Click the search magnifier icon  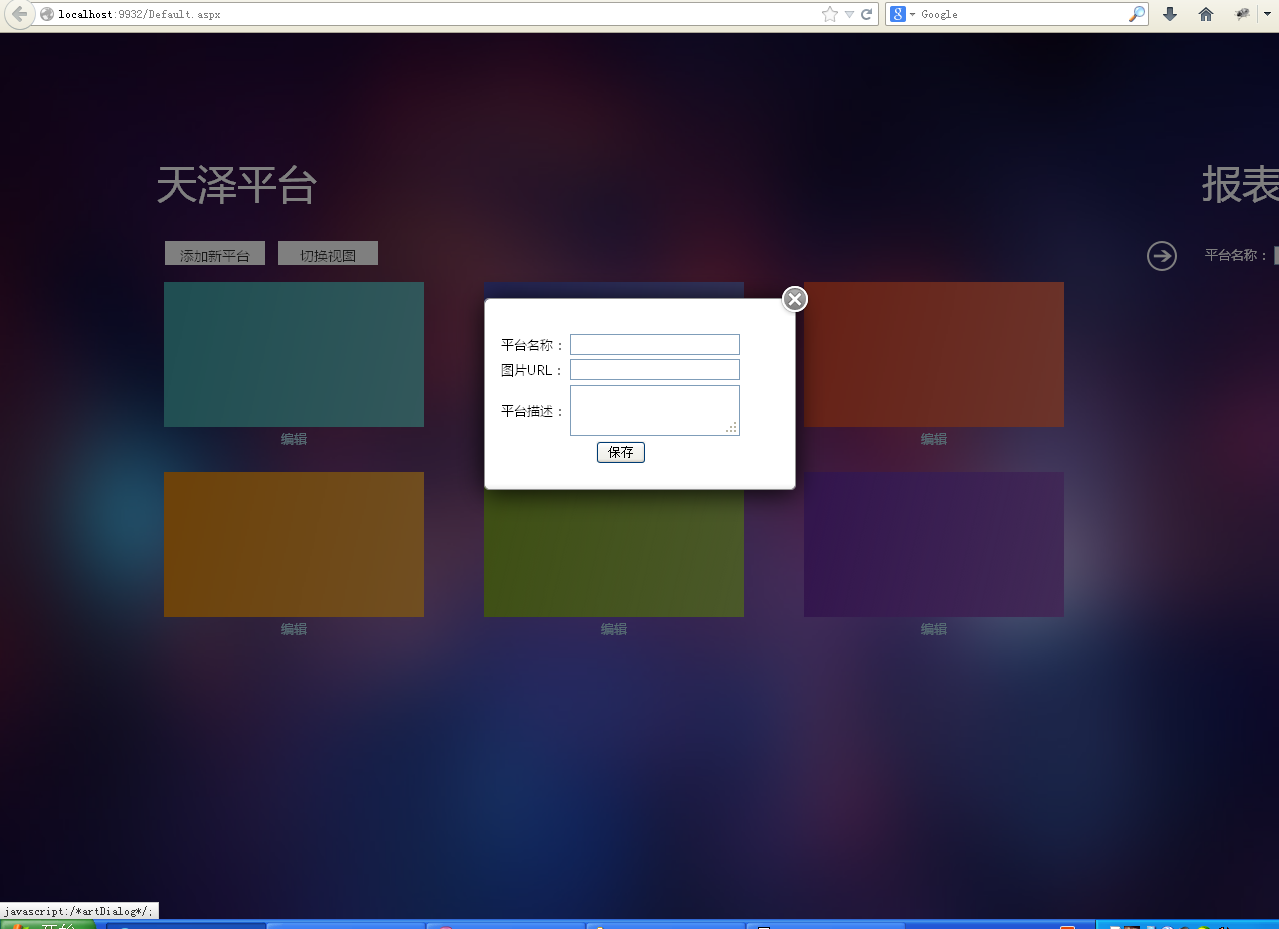pos(1137,14)
